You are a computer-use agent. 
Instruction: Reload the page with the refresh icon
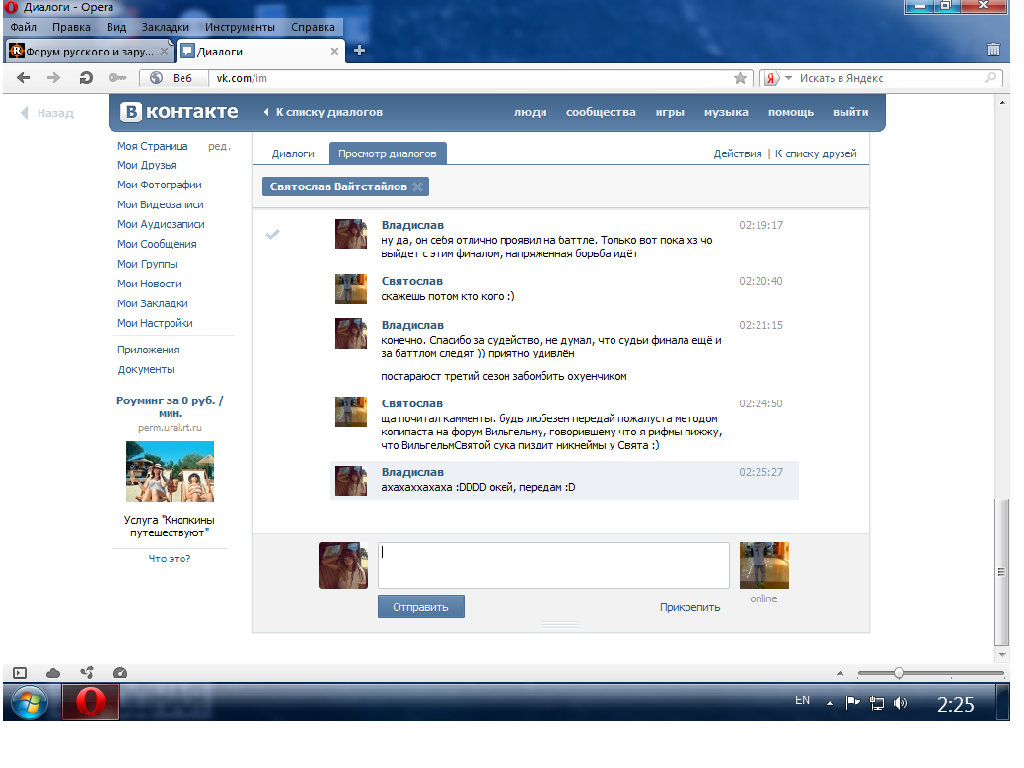pos(86,78)
